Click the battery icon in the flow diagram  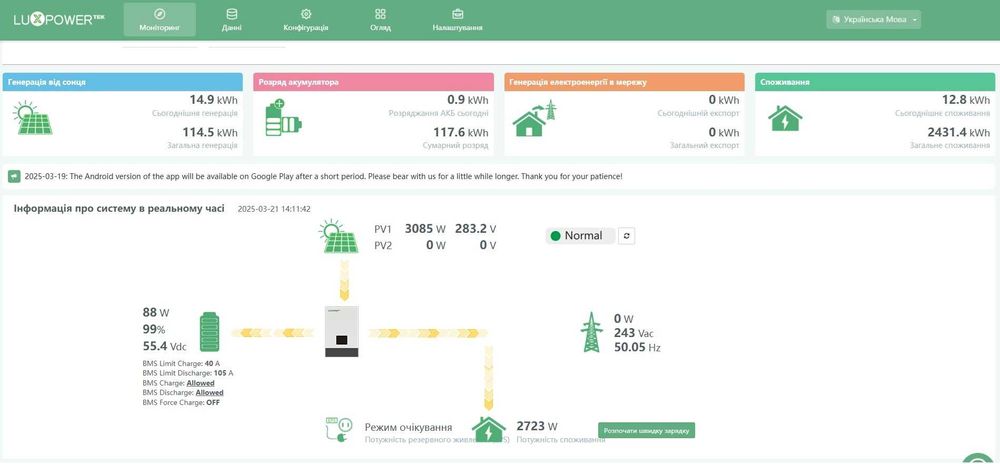coord(209,332)
